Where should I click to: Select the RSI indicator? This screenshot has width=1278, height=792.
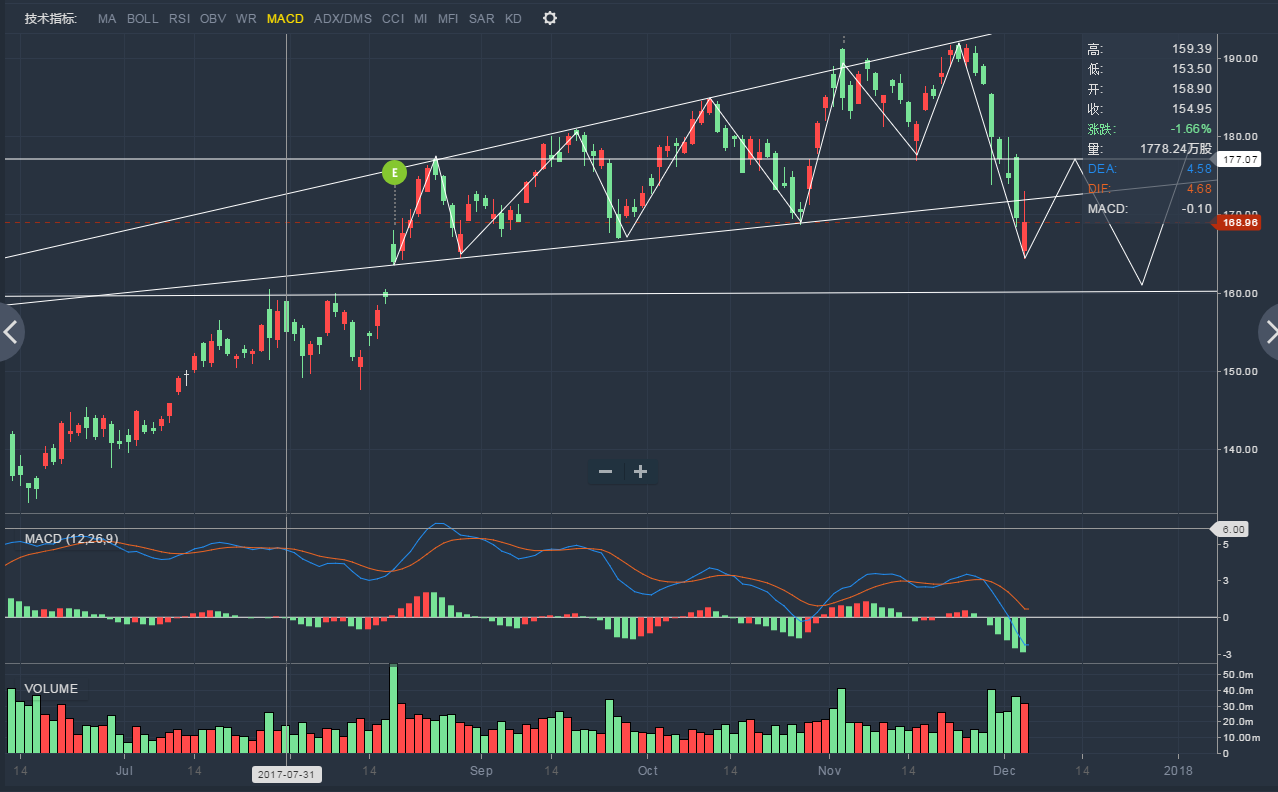(x=179, y=19)
